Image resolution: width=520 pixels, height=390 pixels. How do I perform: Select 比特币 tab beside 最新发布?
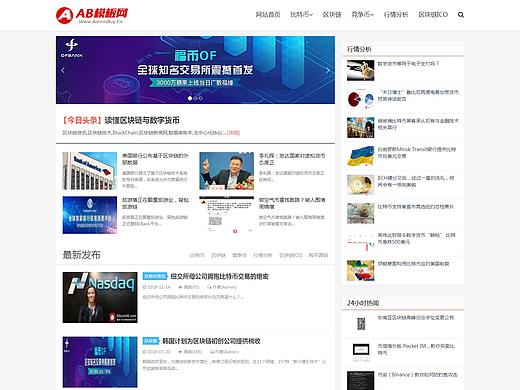click(x=197, y=255)
